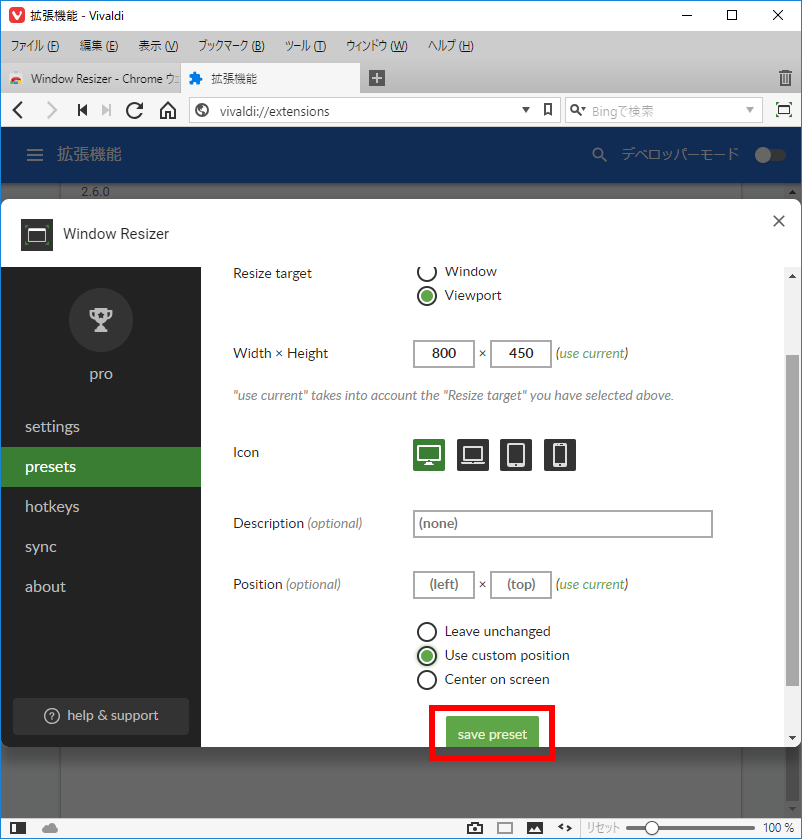Click the site info globe icon

pyautogui.click(x=202, y=111)
